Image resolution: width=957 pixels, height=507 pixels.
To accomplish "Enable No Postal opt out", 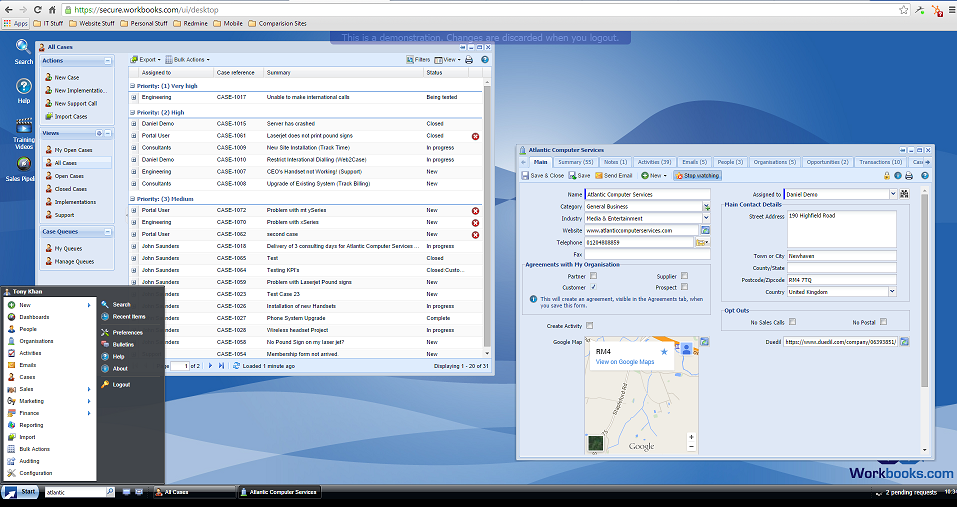I will pos(883,322).
